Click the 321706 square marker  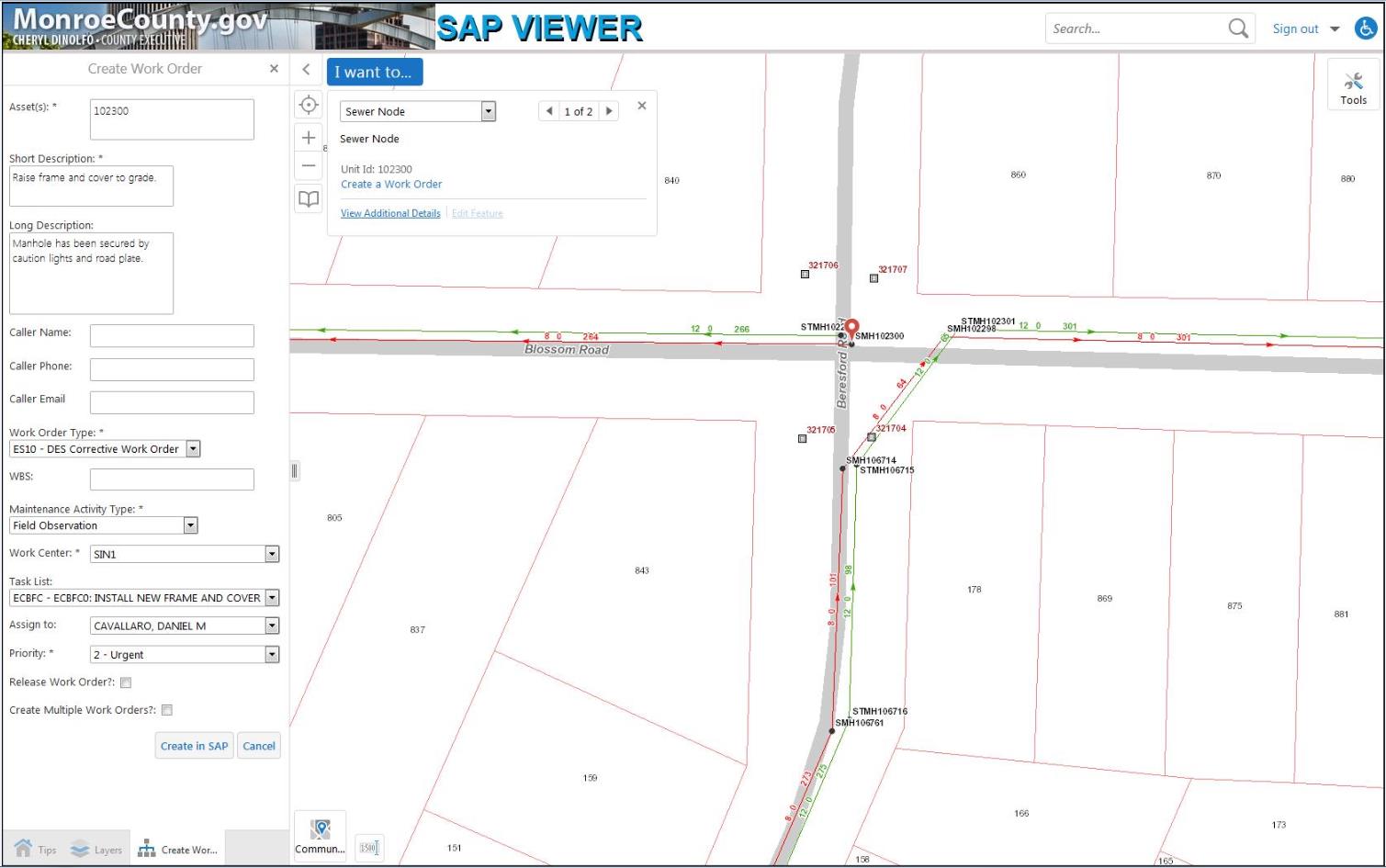point(805,274)
